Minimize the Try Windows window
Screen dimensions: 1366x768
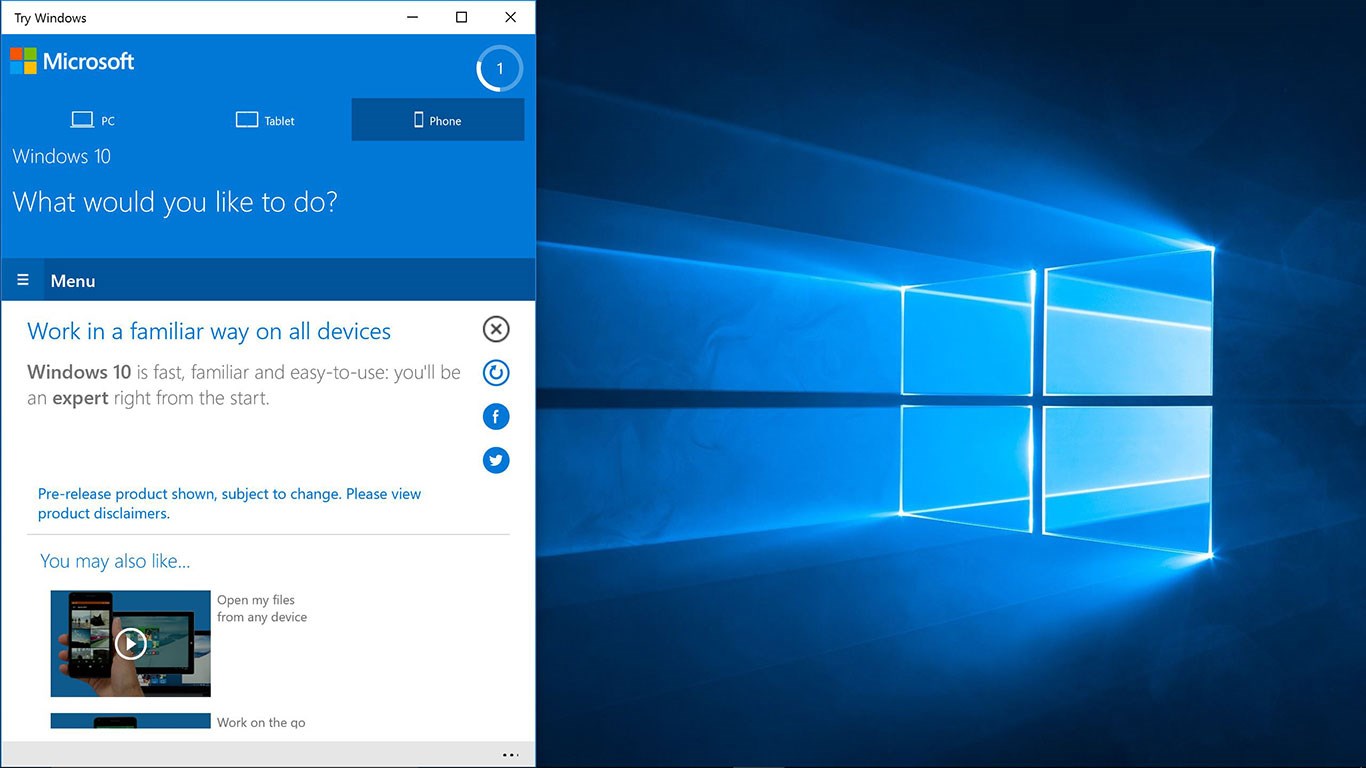coord(413,17)
